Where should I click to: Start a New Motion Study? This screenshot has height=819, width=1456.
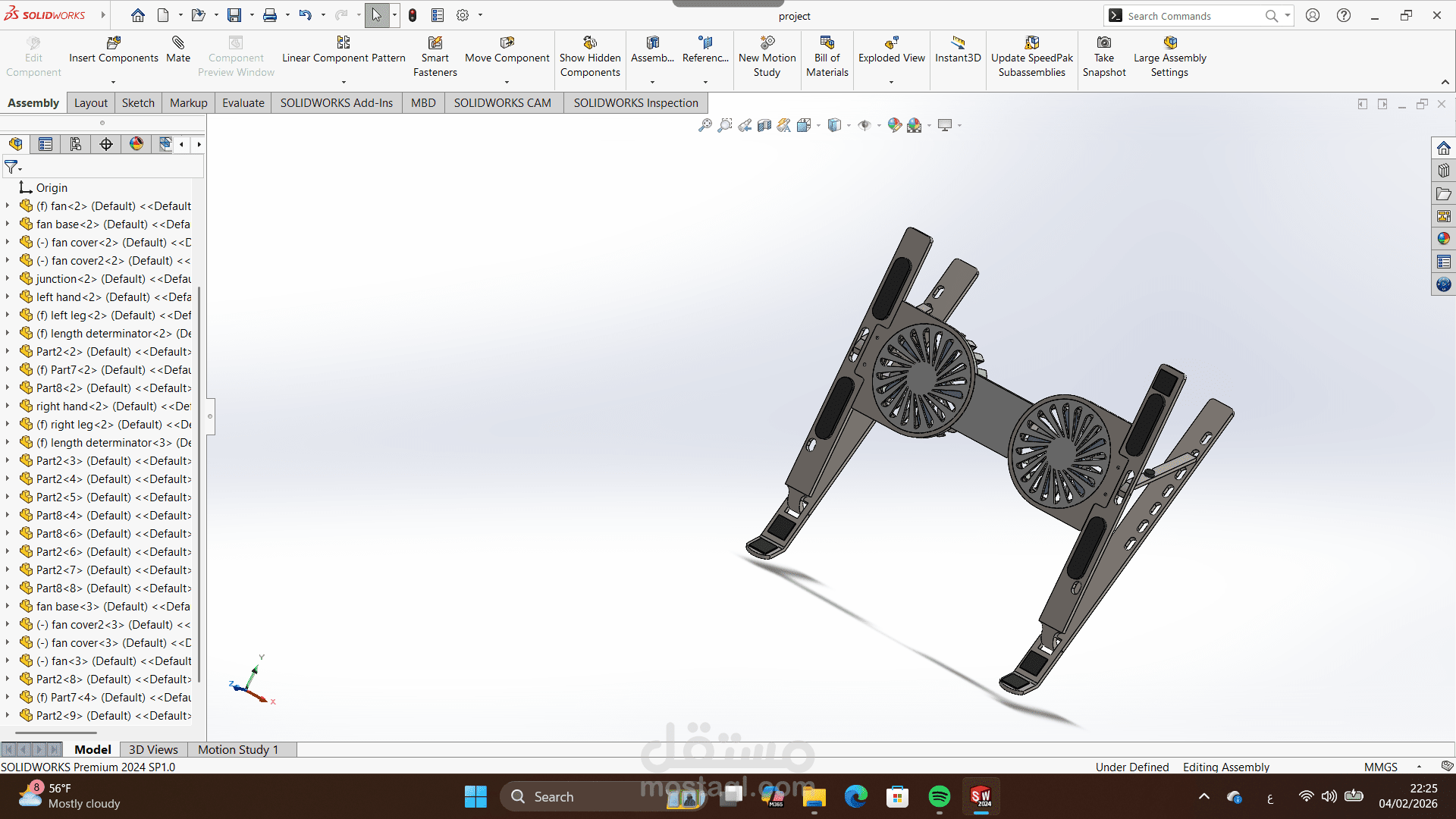point(767,57)
